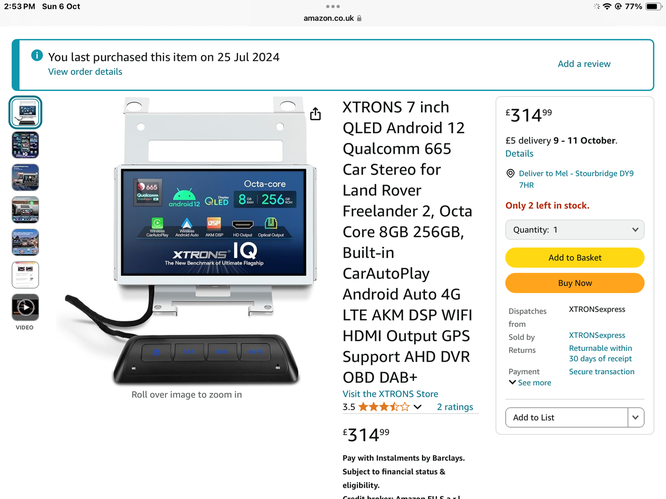The height and width of the screenshot is (499, 666).
Task: Tap the battery icon in status bar
Action: 654,6
